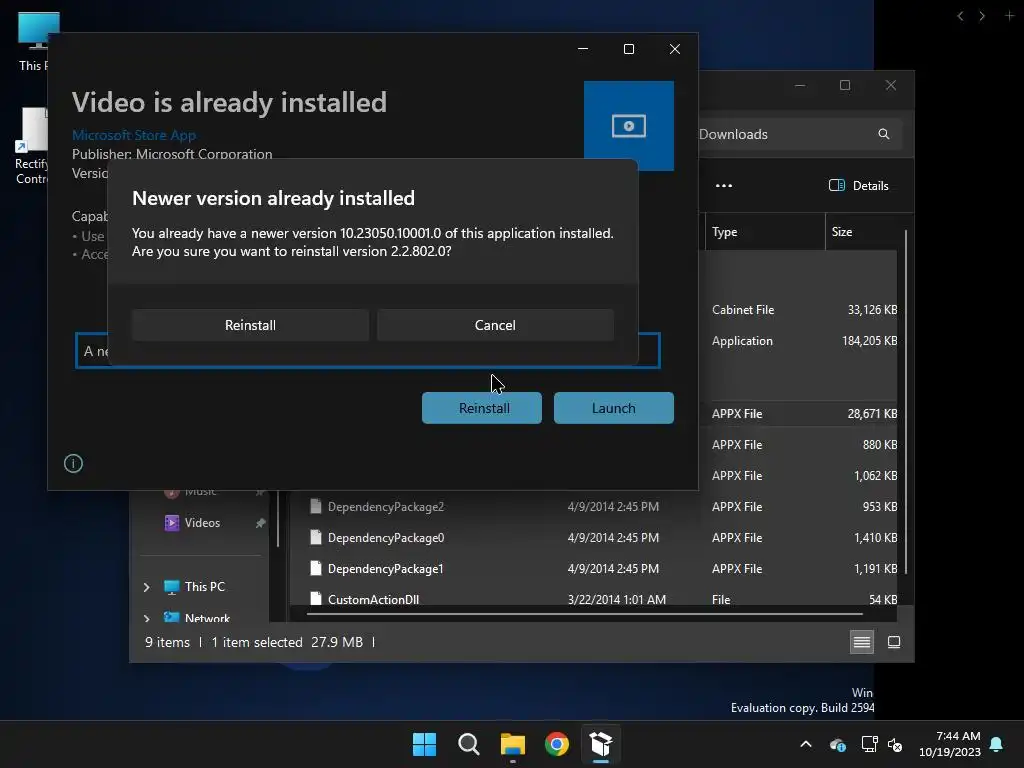This screenshot has width=1024, height=768.
Task: Click the Explorer horizontal scrollbar
Action: click(584, 614)
